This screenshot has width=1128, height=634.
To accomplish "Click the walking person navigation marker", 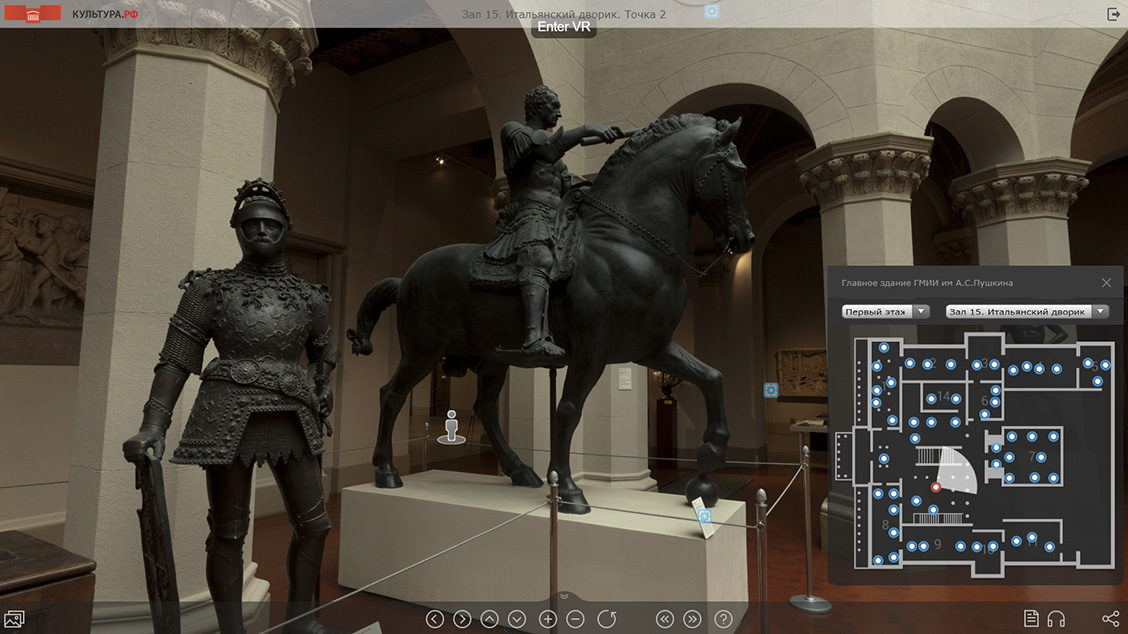I will (x=452, y=427).
